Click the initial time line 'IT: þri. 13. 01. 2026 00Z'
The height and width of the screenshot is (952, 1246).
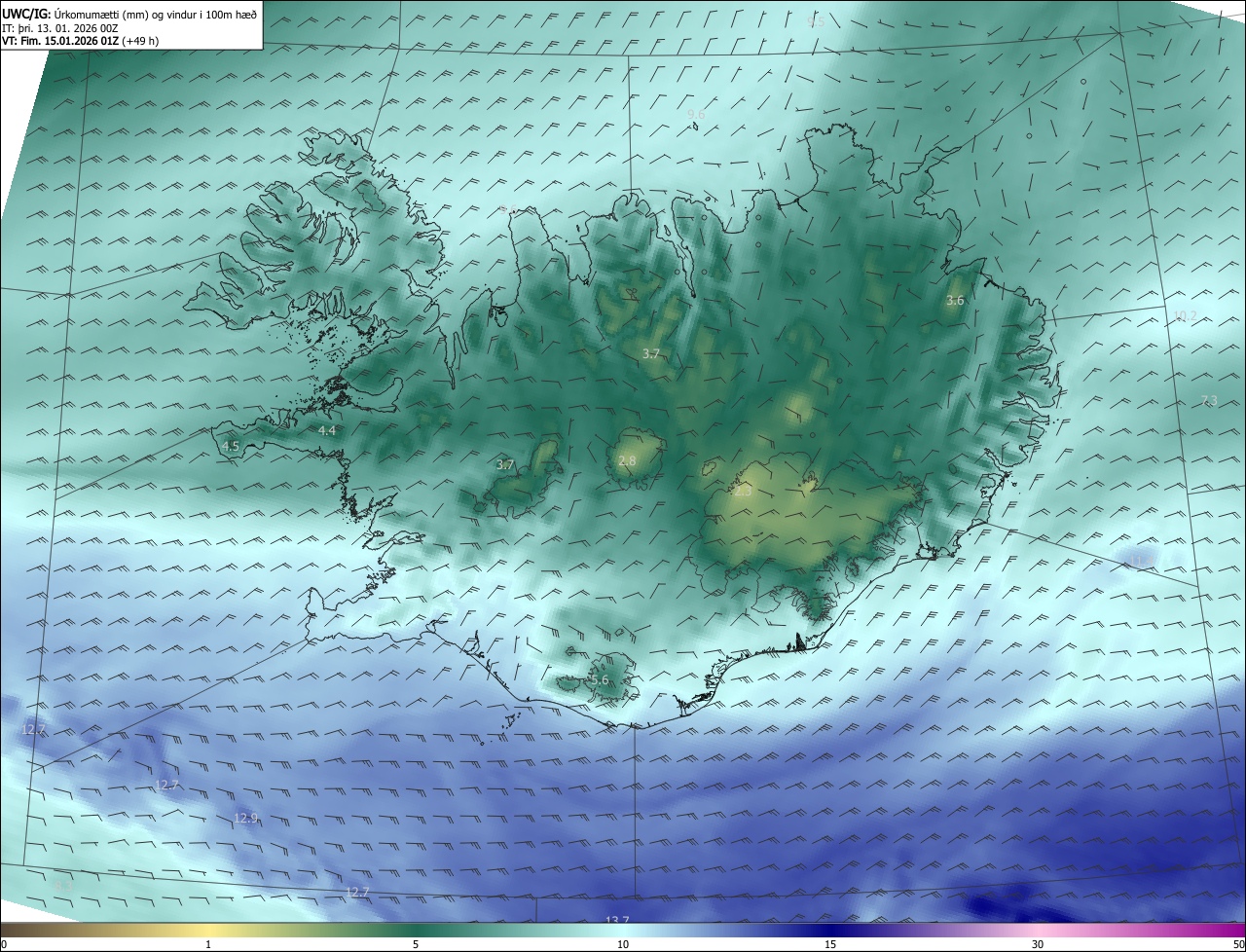(60, 27)
